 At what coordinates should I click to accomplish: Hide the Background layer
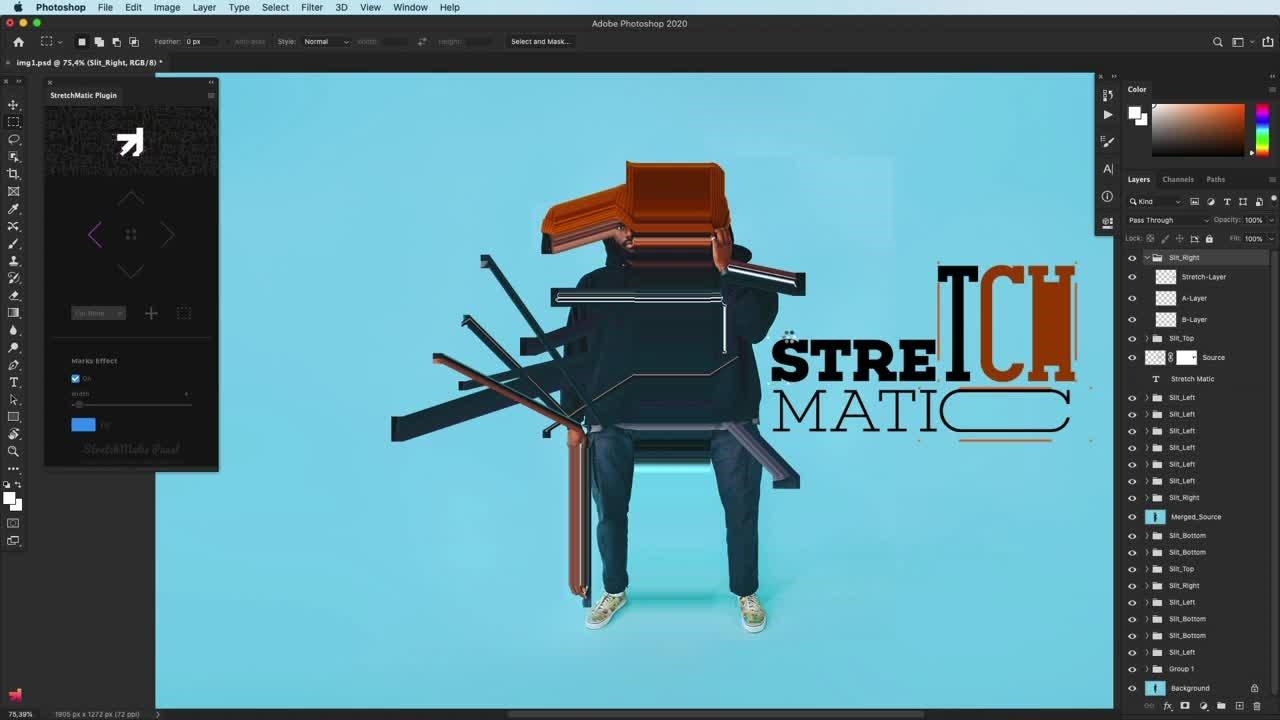coord(1132,688)
